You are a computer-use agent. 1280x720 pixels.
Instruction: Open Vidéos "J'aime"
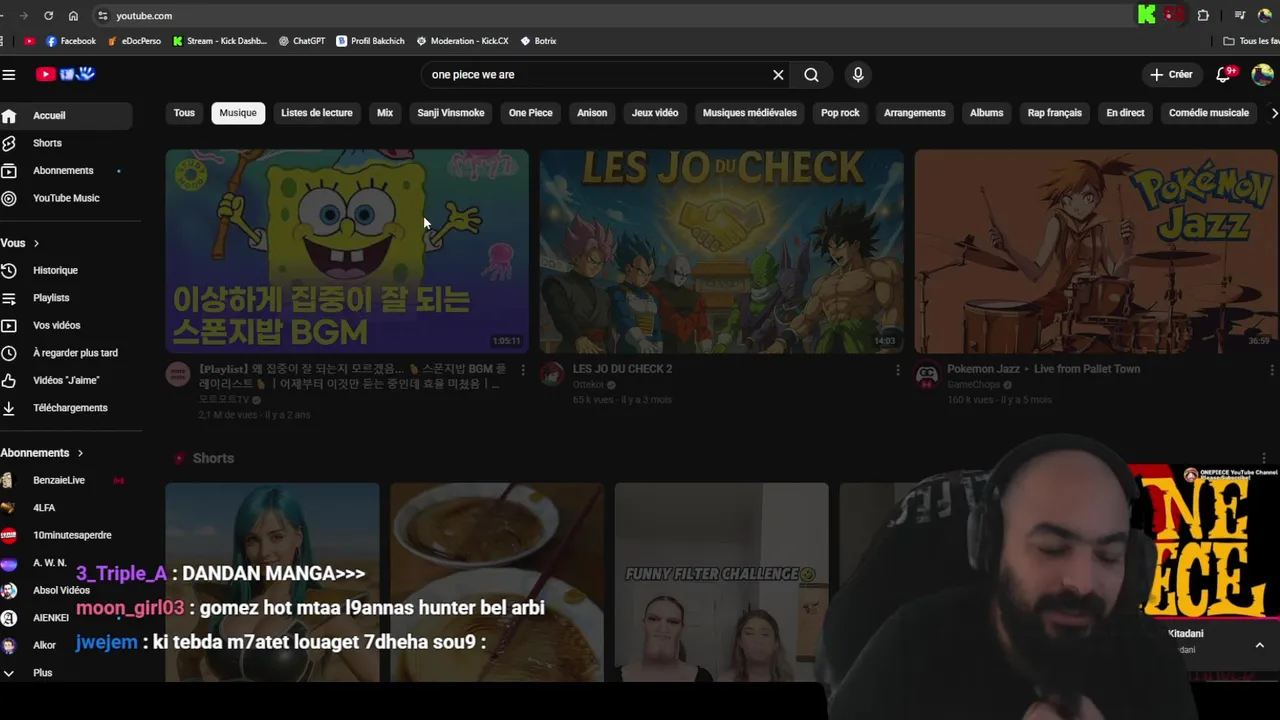pyautogui.click(x=65, y=380)
